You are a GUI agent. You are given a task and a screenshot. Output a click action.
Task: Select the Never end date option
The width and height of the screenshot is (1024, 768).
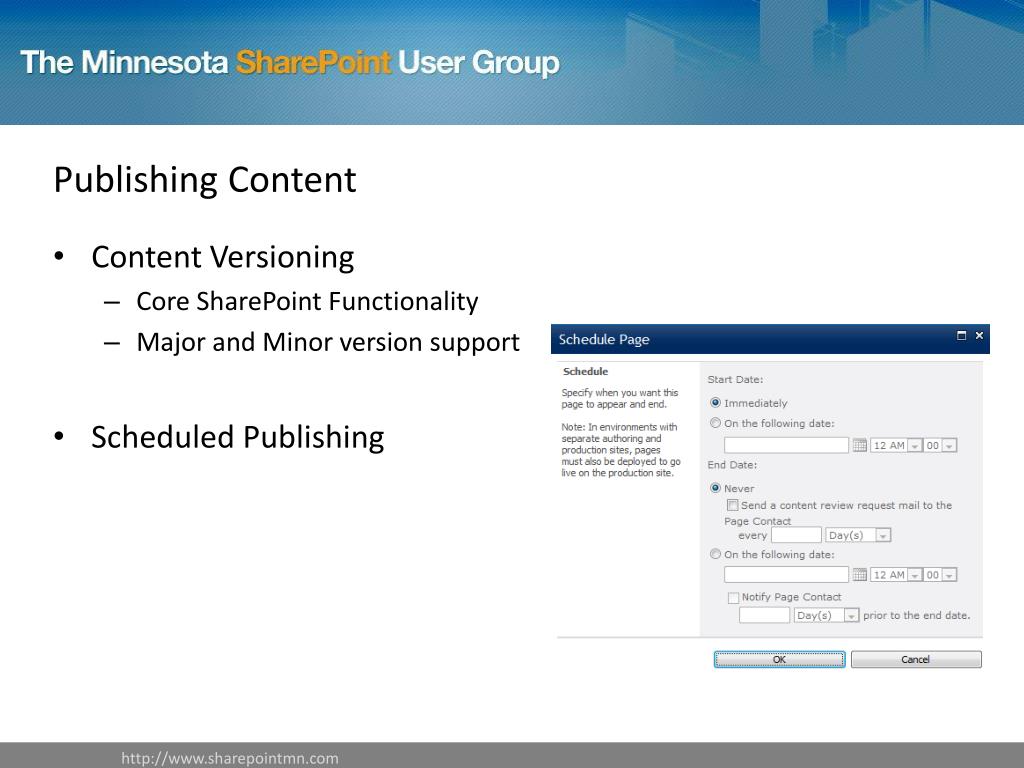[x=715, y=488]
